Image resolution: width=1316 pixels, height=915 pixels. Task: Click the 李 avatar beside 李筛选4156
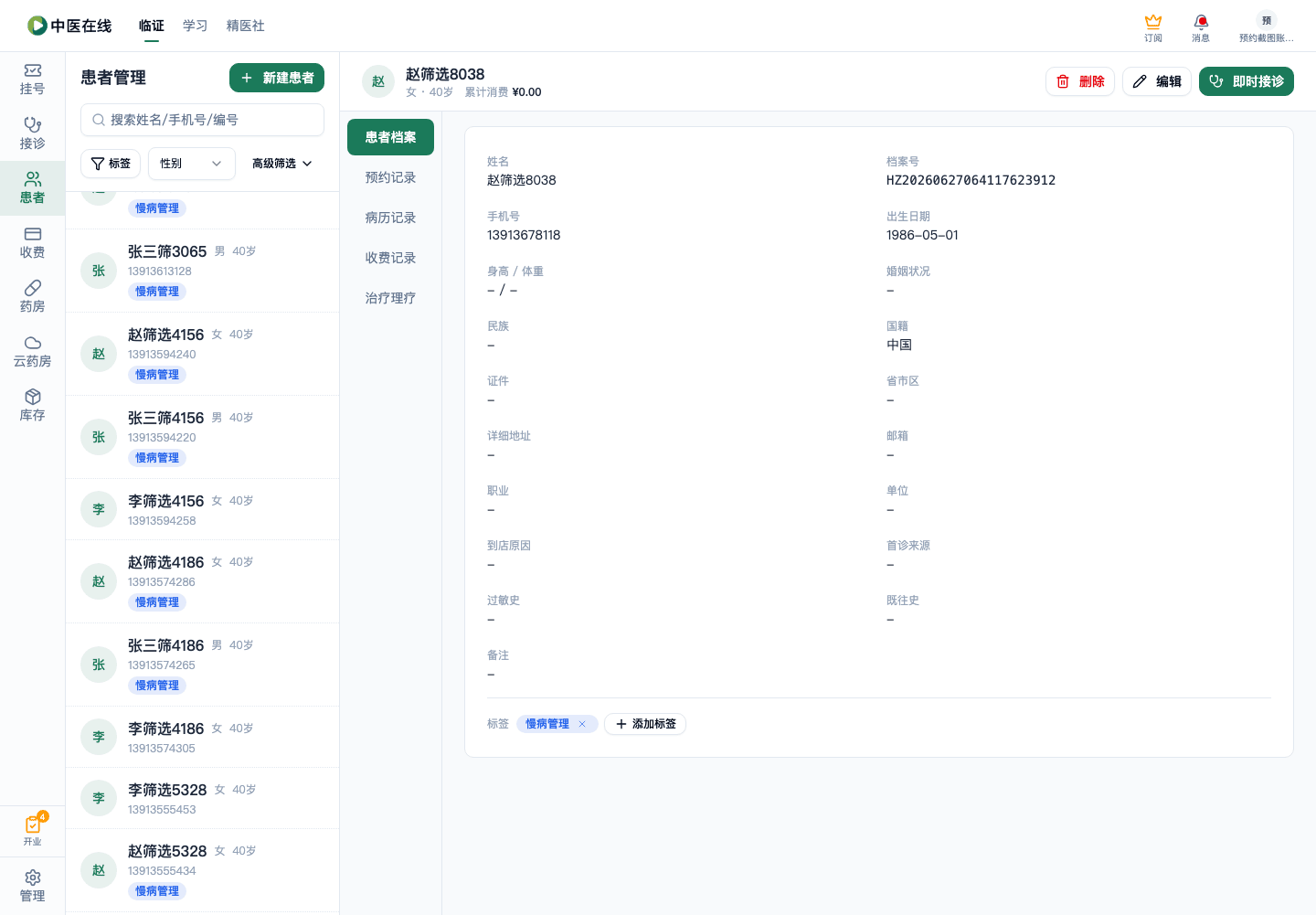click(99, 509)
